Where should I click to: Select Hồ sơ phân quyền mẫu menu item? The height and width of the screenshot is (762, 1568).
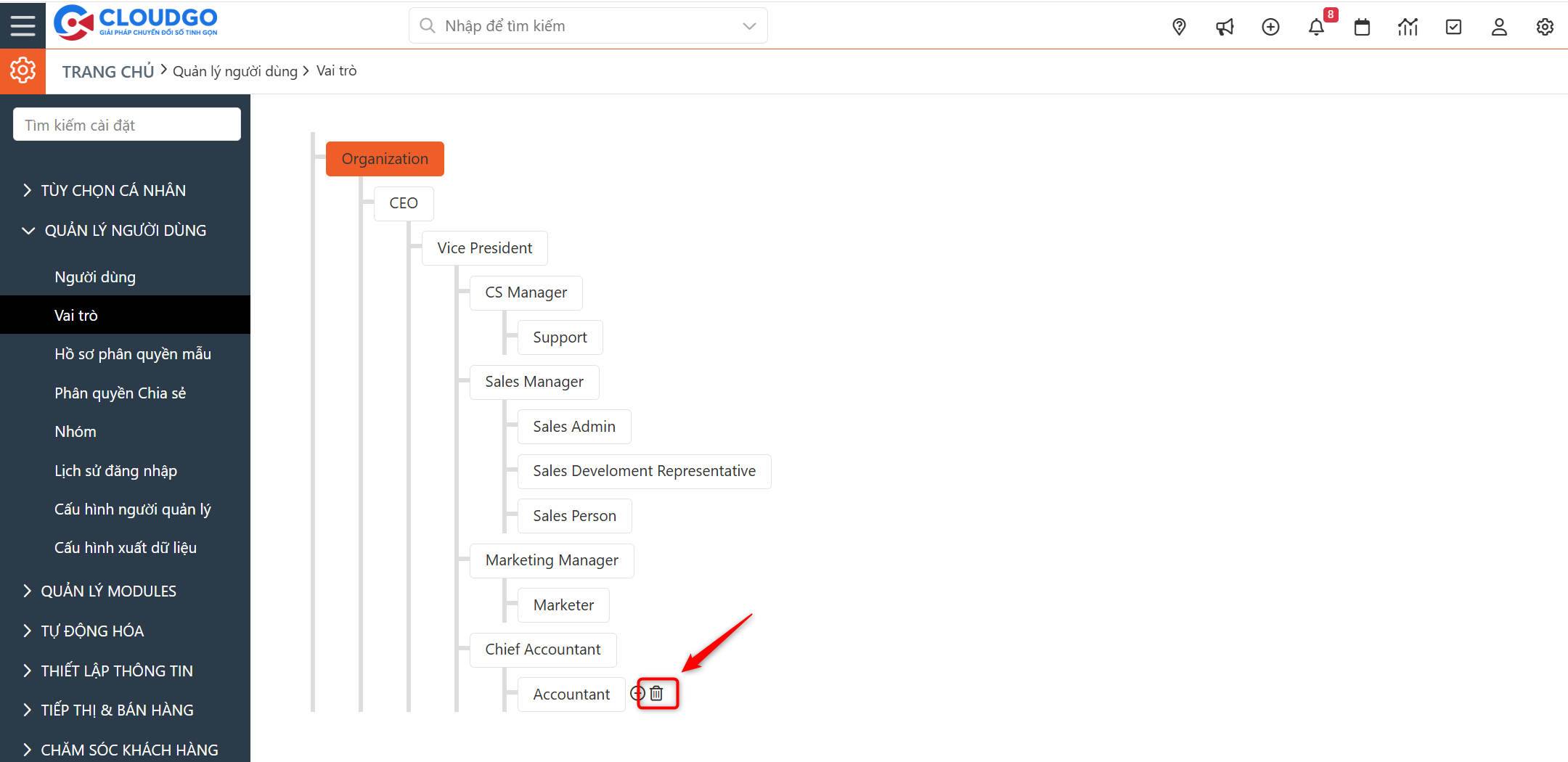pyautogui.click(x=132, y=353)
